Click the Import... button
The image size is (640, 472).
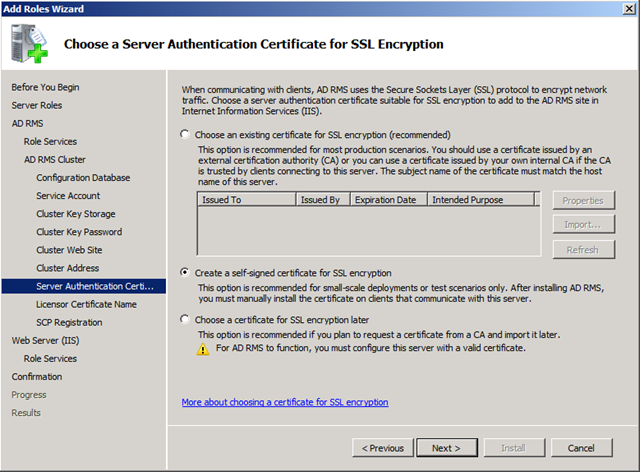583,225
